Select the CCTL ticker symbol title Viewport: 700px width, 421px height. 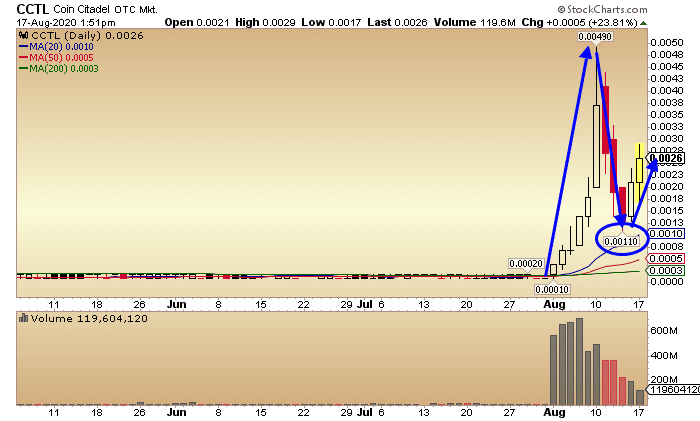point(33,9)
